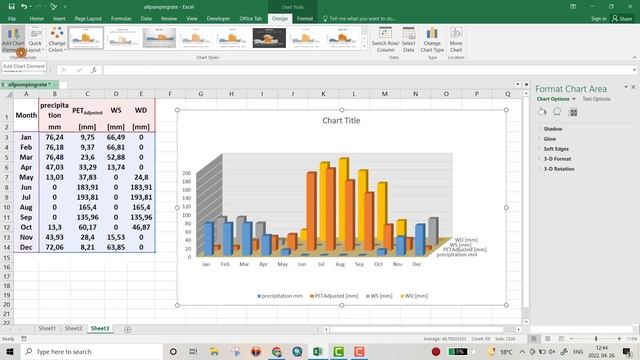Select the first chart style thumbnail

click(86, 38)
